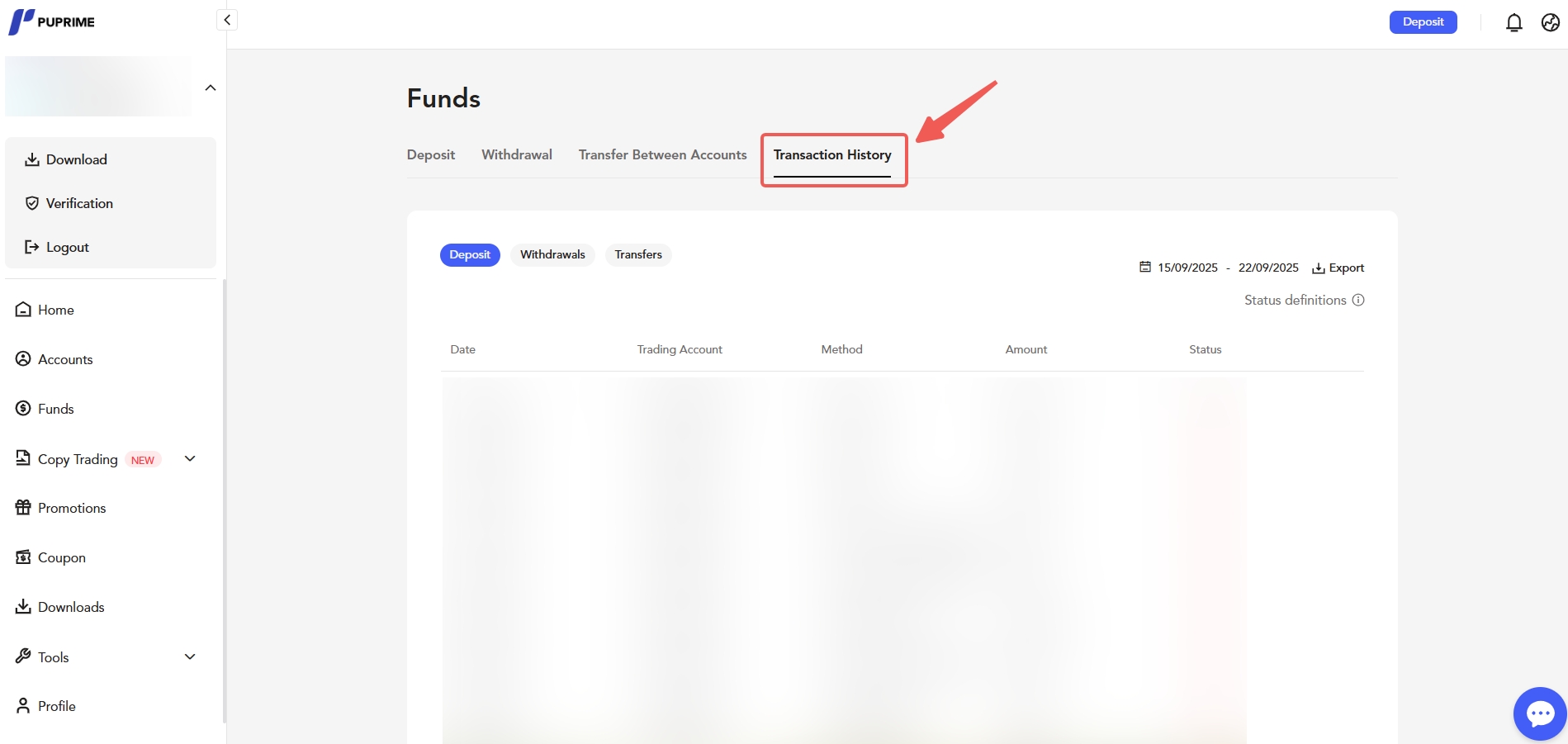Viewport: 1568px width, 744px height.
Task: Open the end date 22/09/2025 field
Action: coord(1267,268)
